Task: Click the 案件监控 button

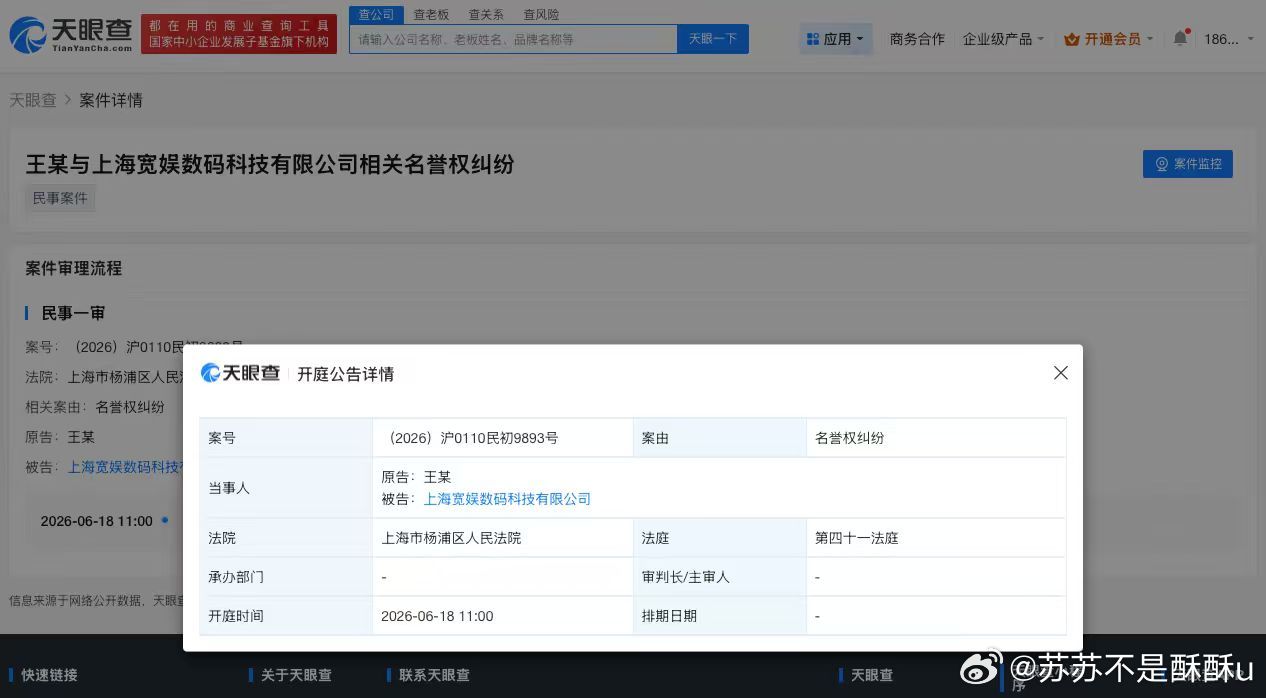Action: point(1188,164)
